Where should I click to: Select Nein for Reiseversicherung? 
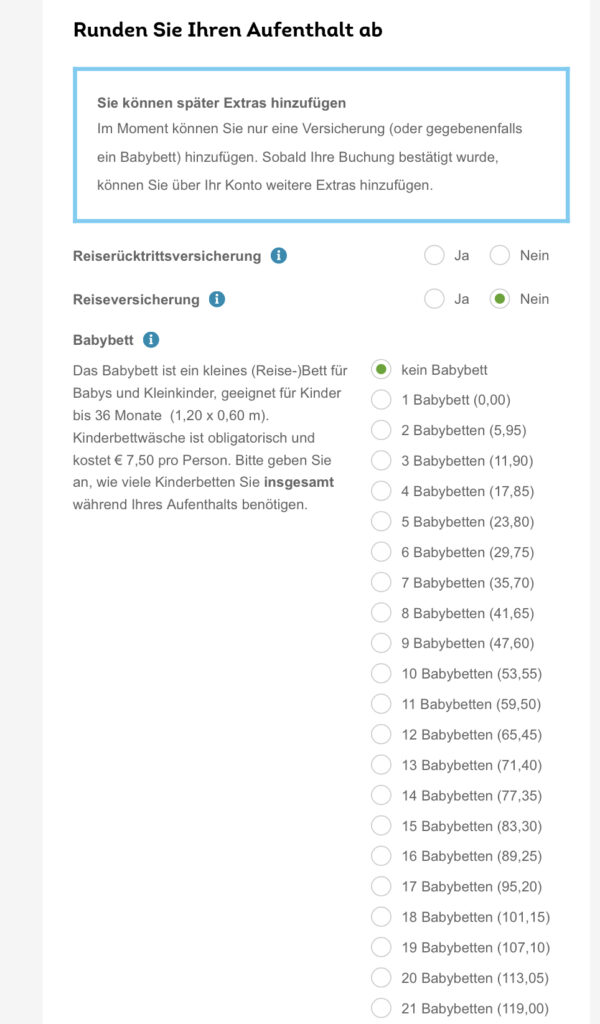499,299
